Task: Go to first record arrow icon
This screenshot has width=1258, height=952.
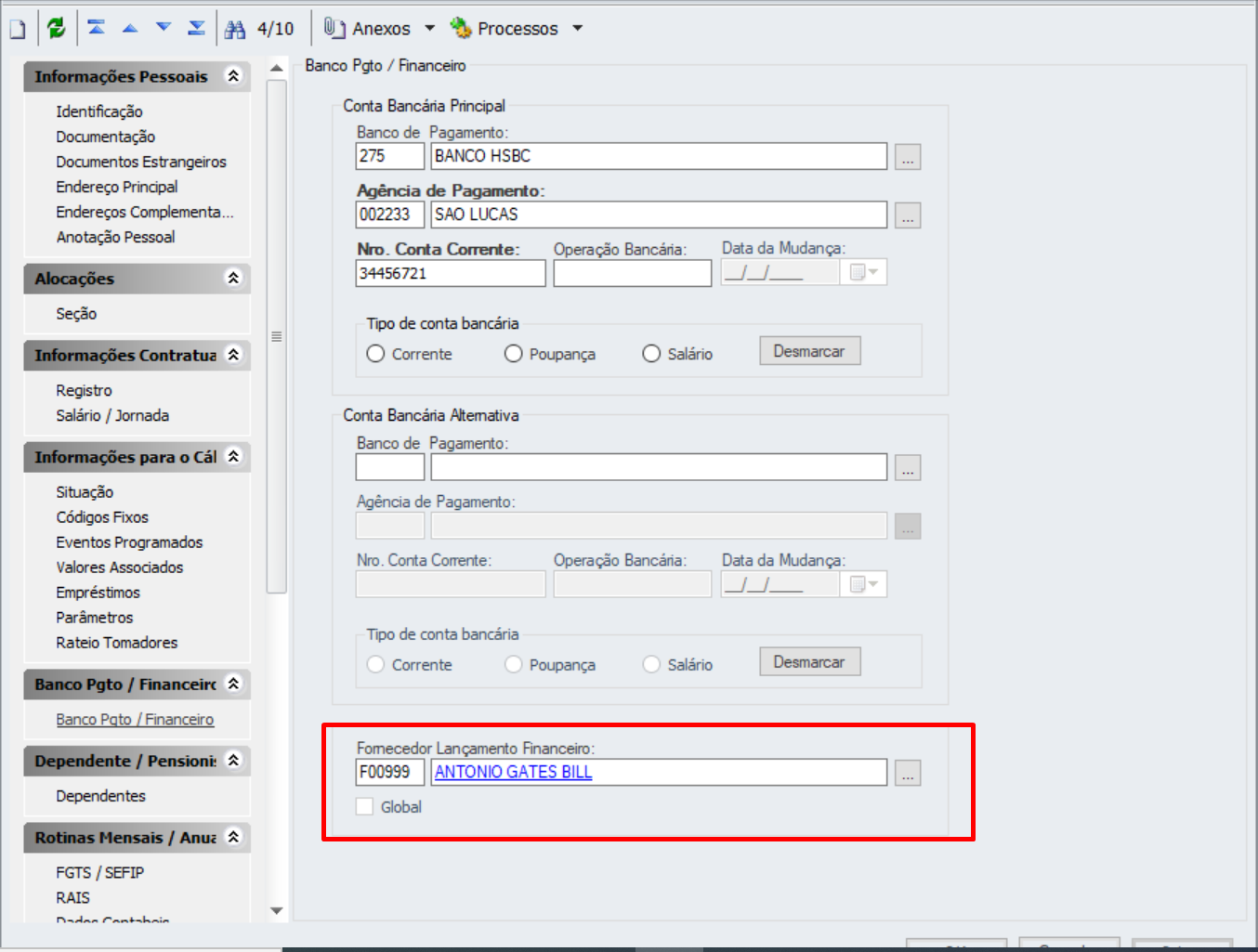Action: (x=97, y=28)
